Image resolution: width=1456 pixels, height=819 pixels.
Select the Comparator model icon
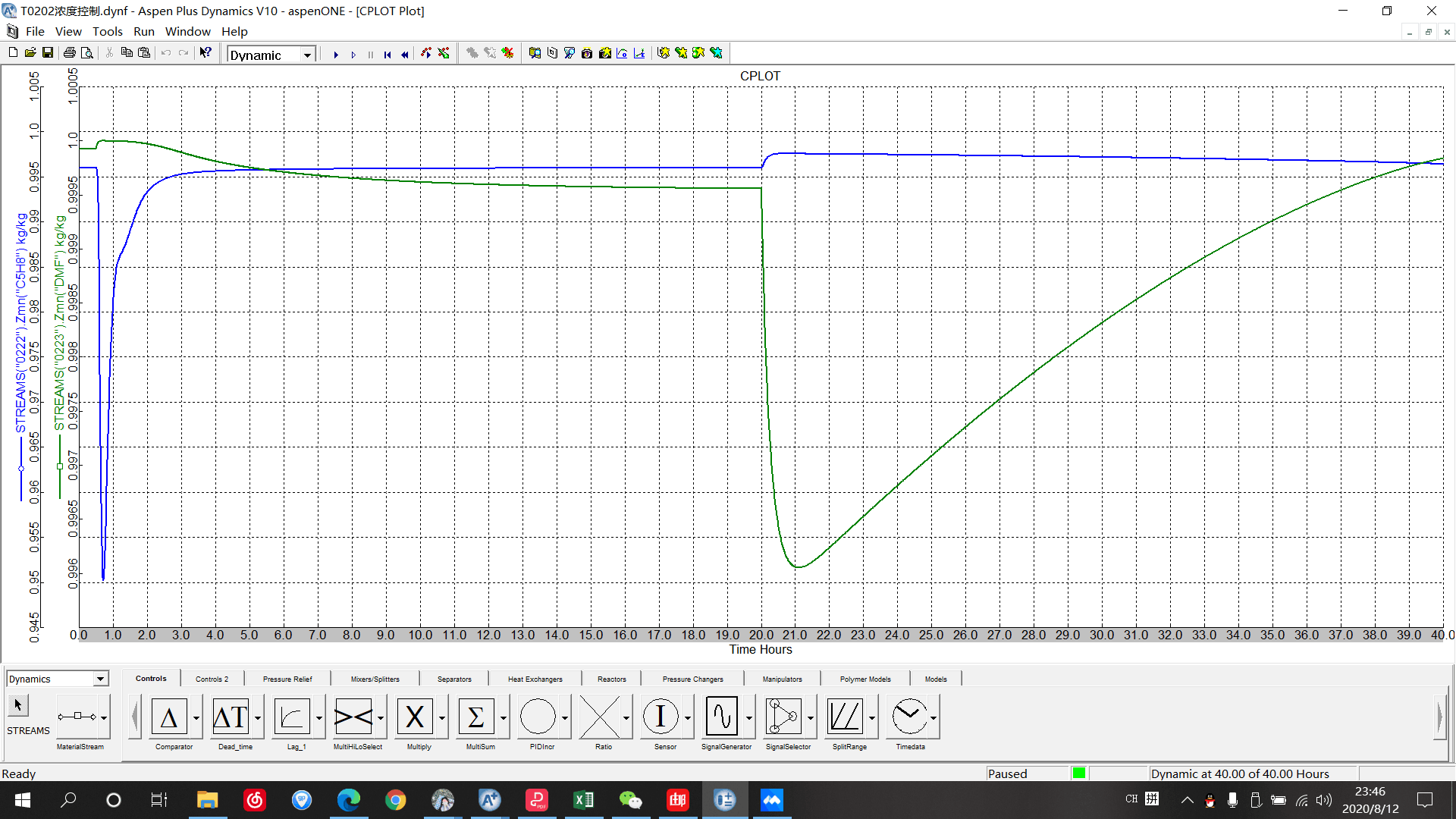point(169,717)
